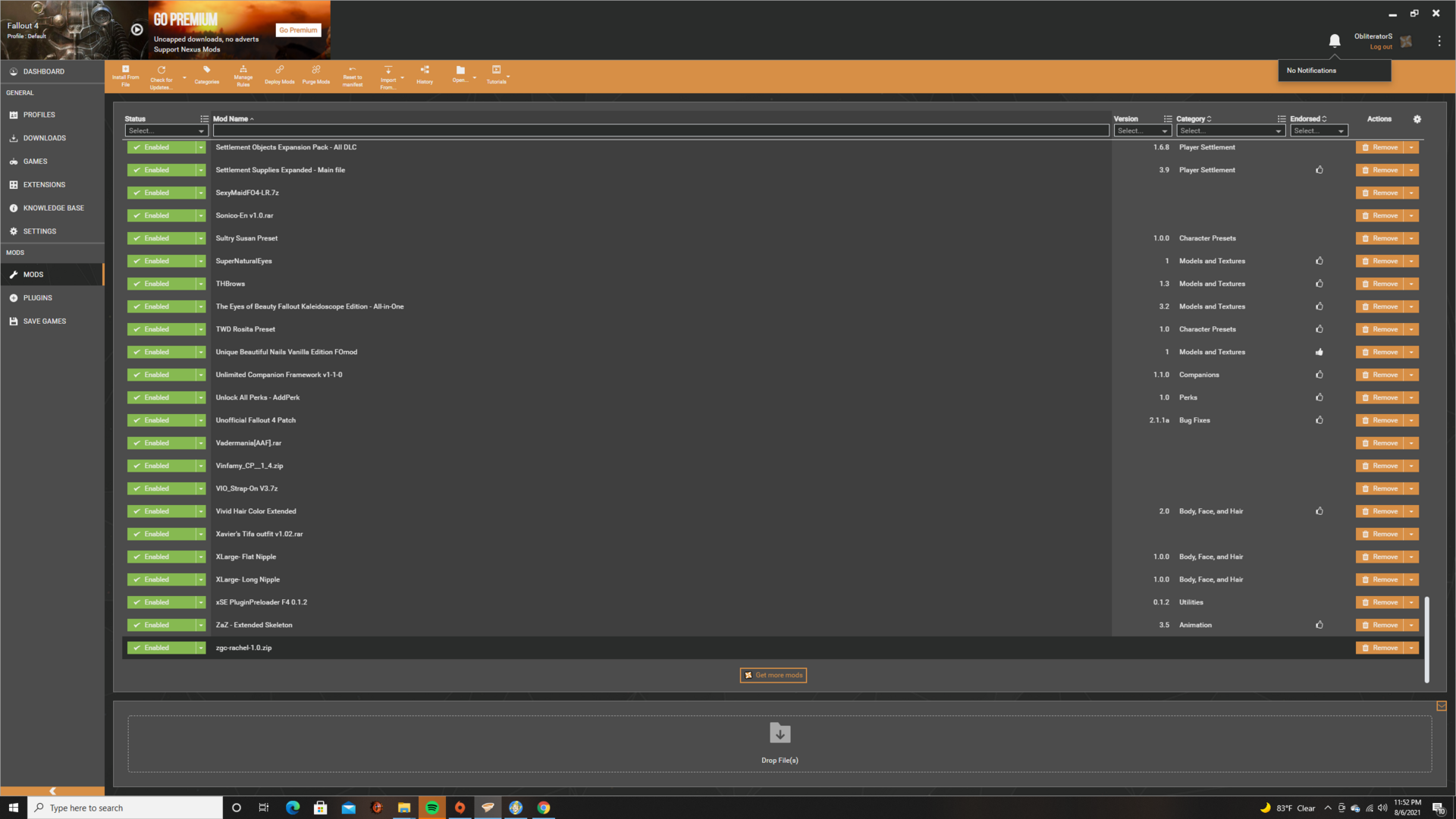
Task: Go to Dashboard in the sidebar
Action: [52, 71]
